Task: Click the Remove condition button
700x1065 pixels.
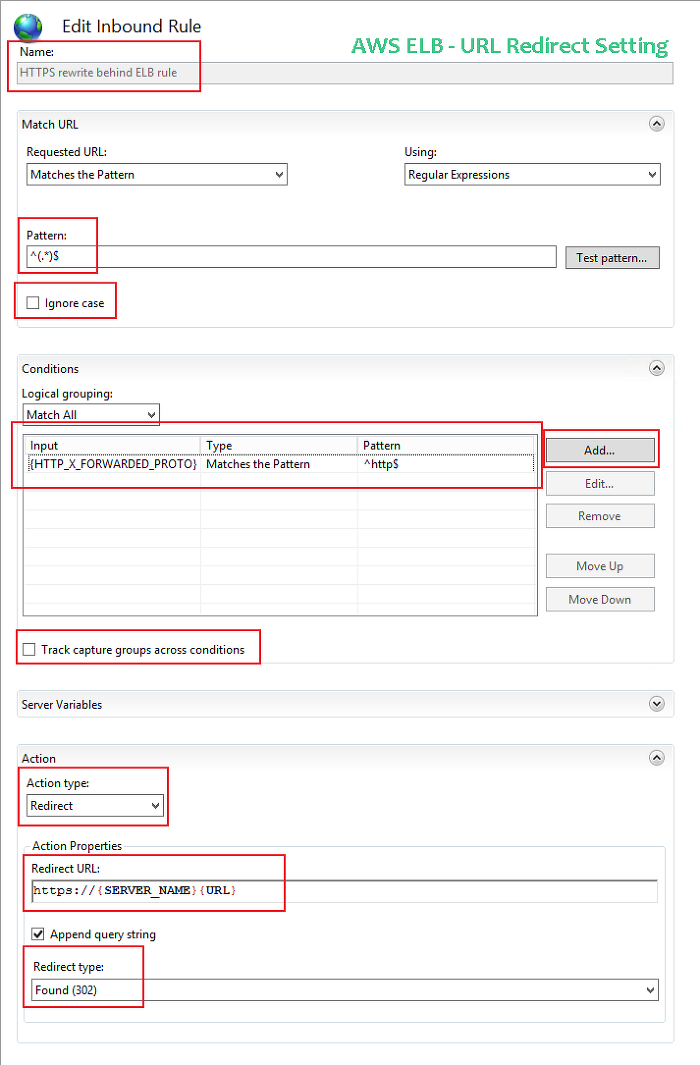Action: click(600, 516)
